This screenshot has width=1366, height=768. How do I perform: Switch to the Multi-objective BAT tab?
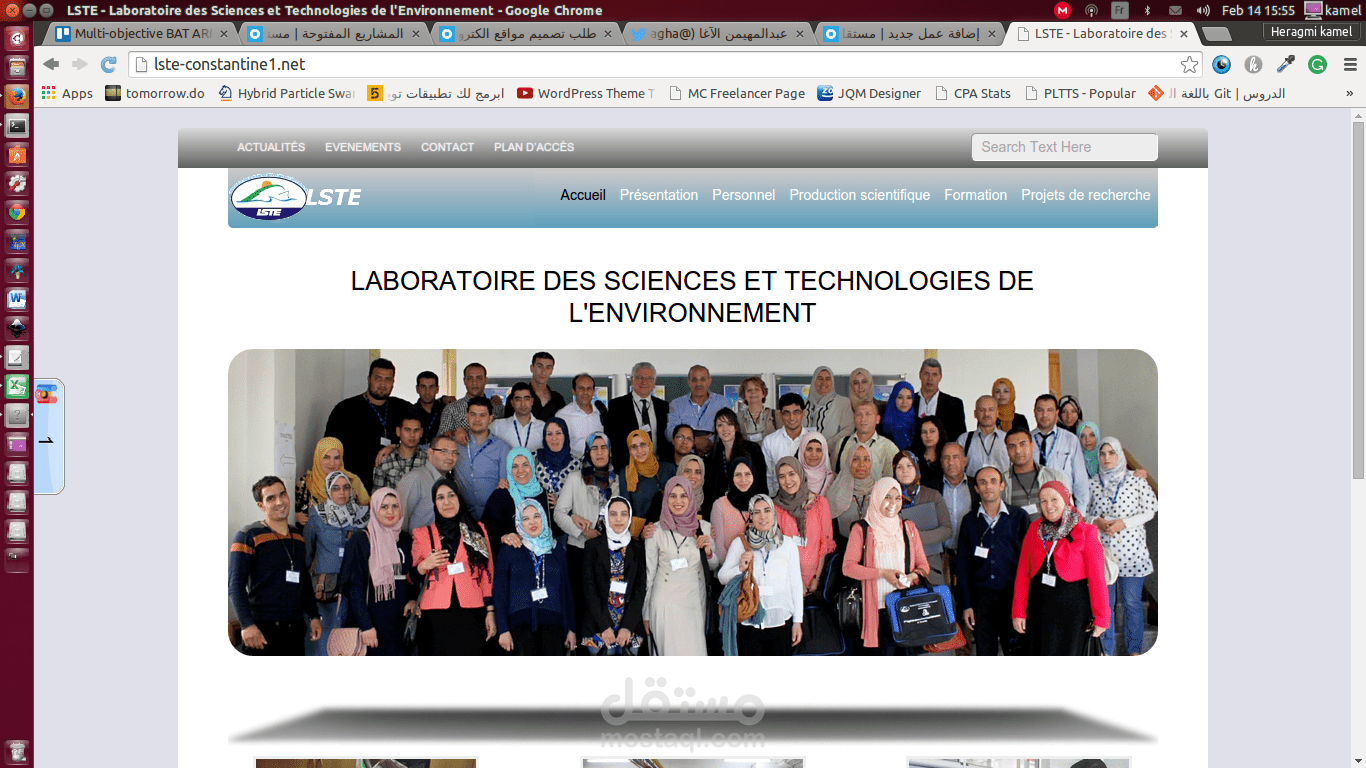point(141,33)
